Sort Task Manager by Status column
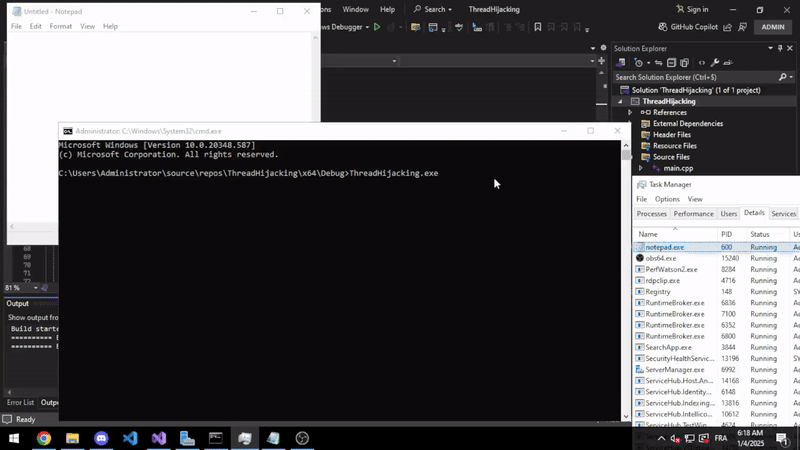The height and width of the screenshot is (450, 800). [x=768, y=234]
